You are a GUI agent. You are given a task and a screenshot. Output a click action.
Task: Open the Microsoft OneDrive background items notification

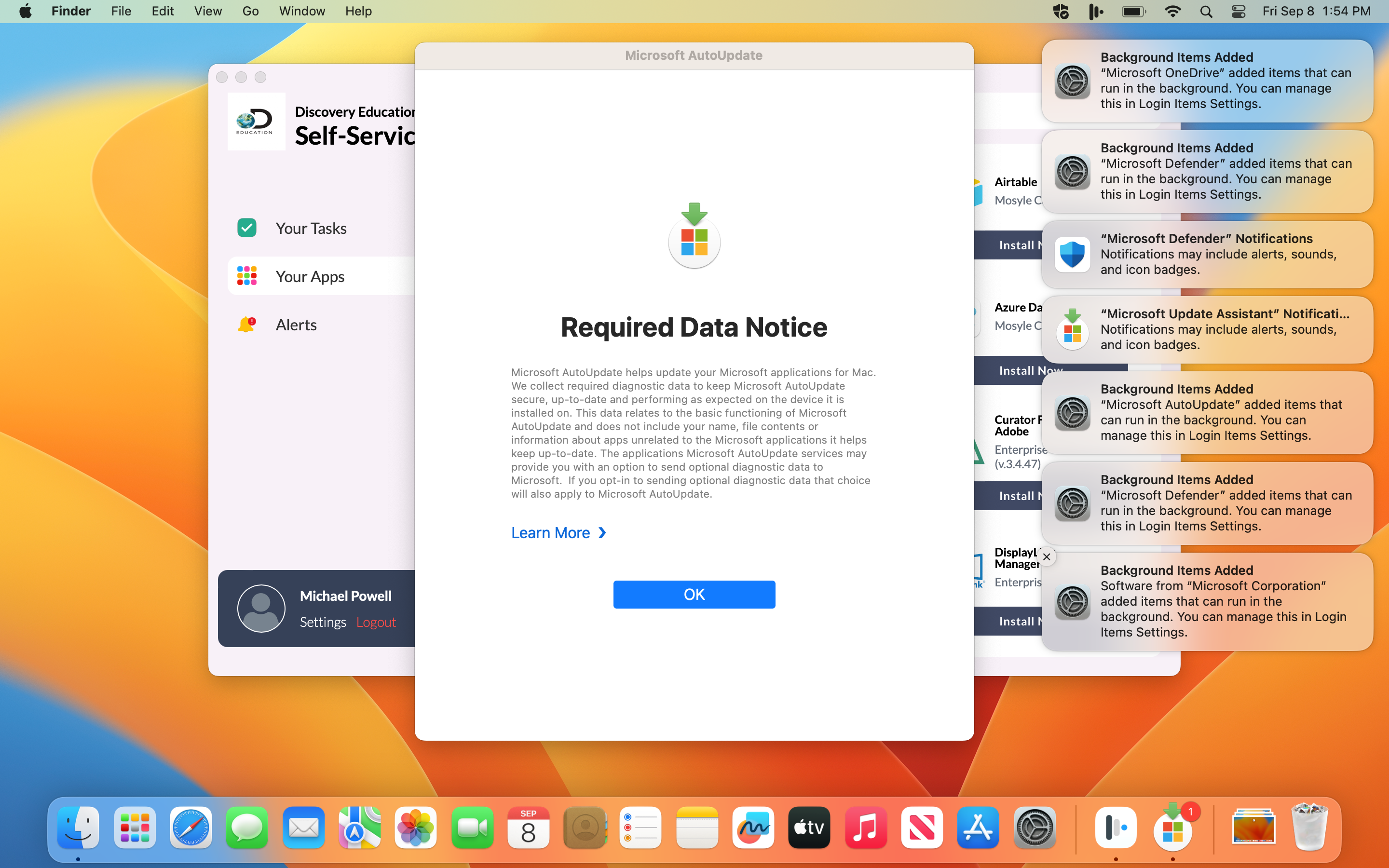coord(1207,81)
